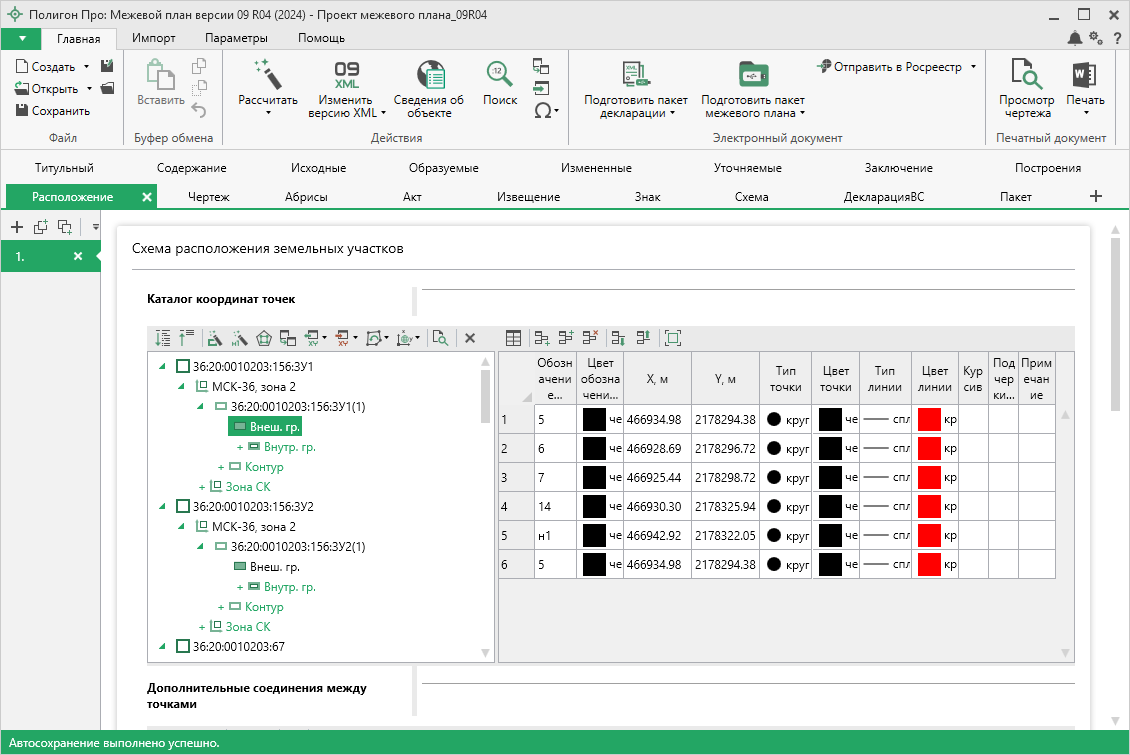Click the Сохранить button
Viewport: 1130px width, 755px height.
(53, 111)
